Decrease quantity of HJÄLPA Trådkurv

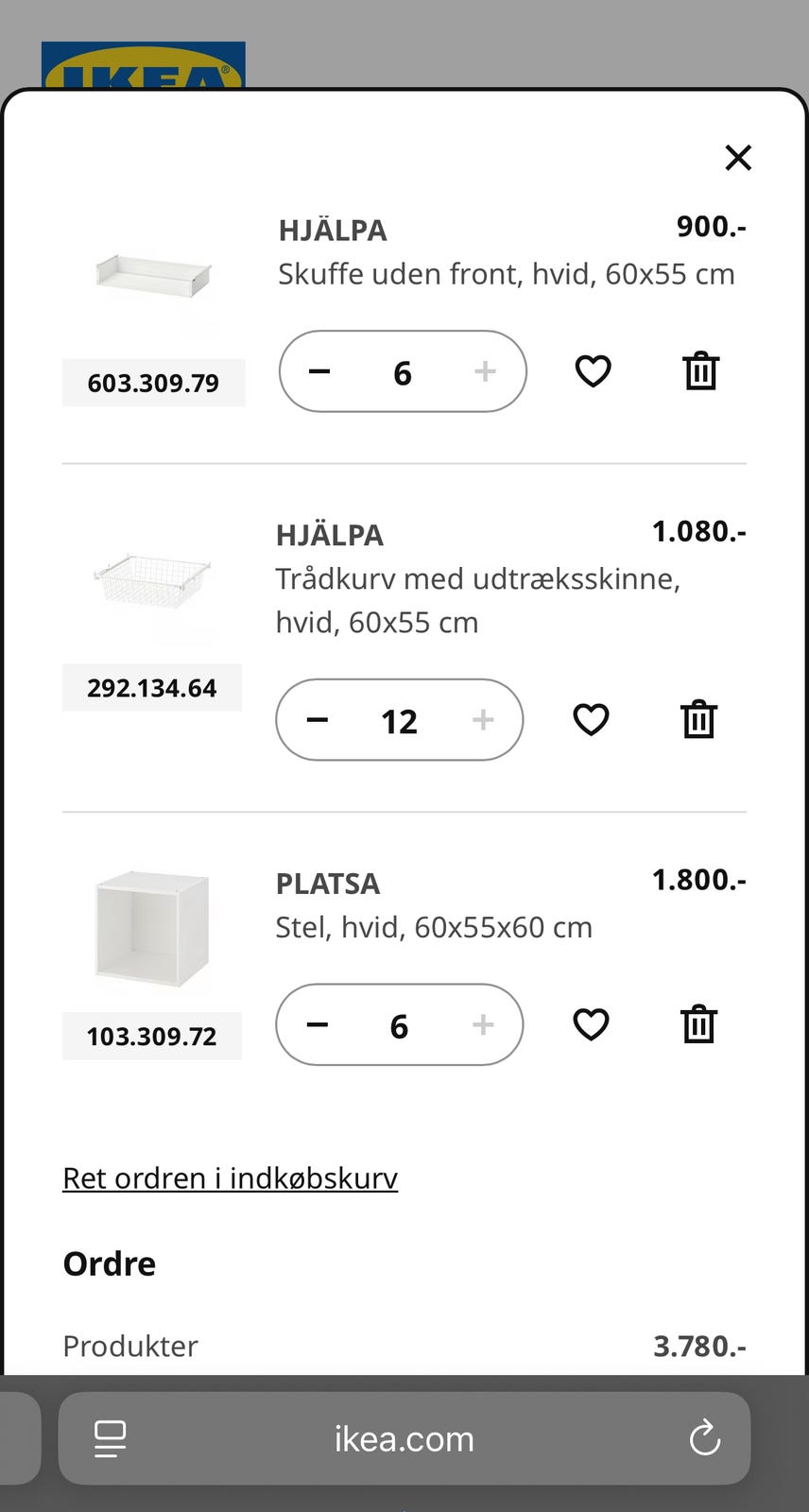point(318,720)
